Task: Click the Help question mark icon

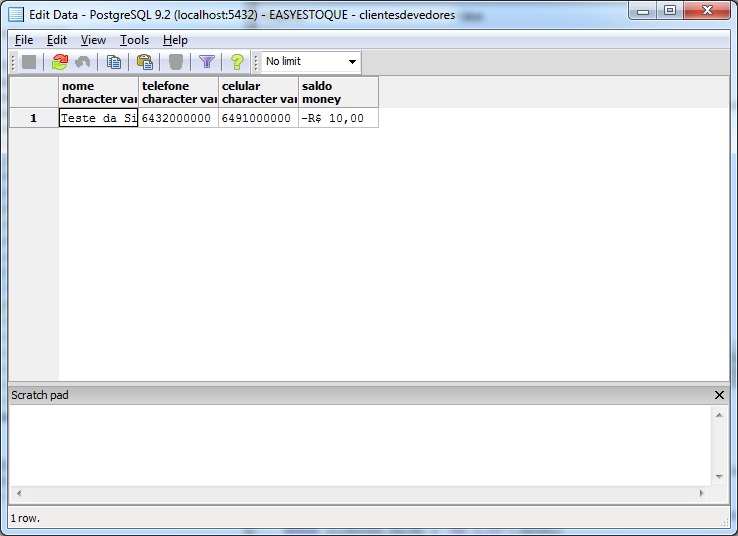Action: [x=236, y=62]
